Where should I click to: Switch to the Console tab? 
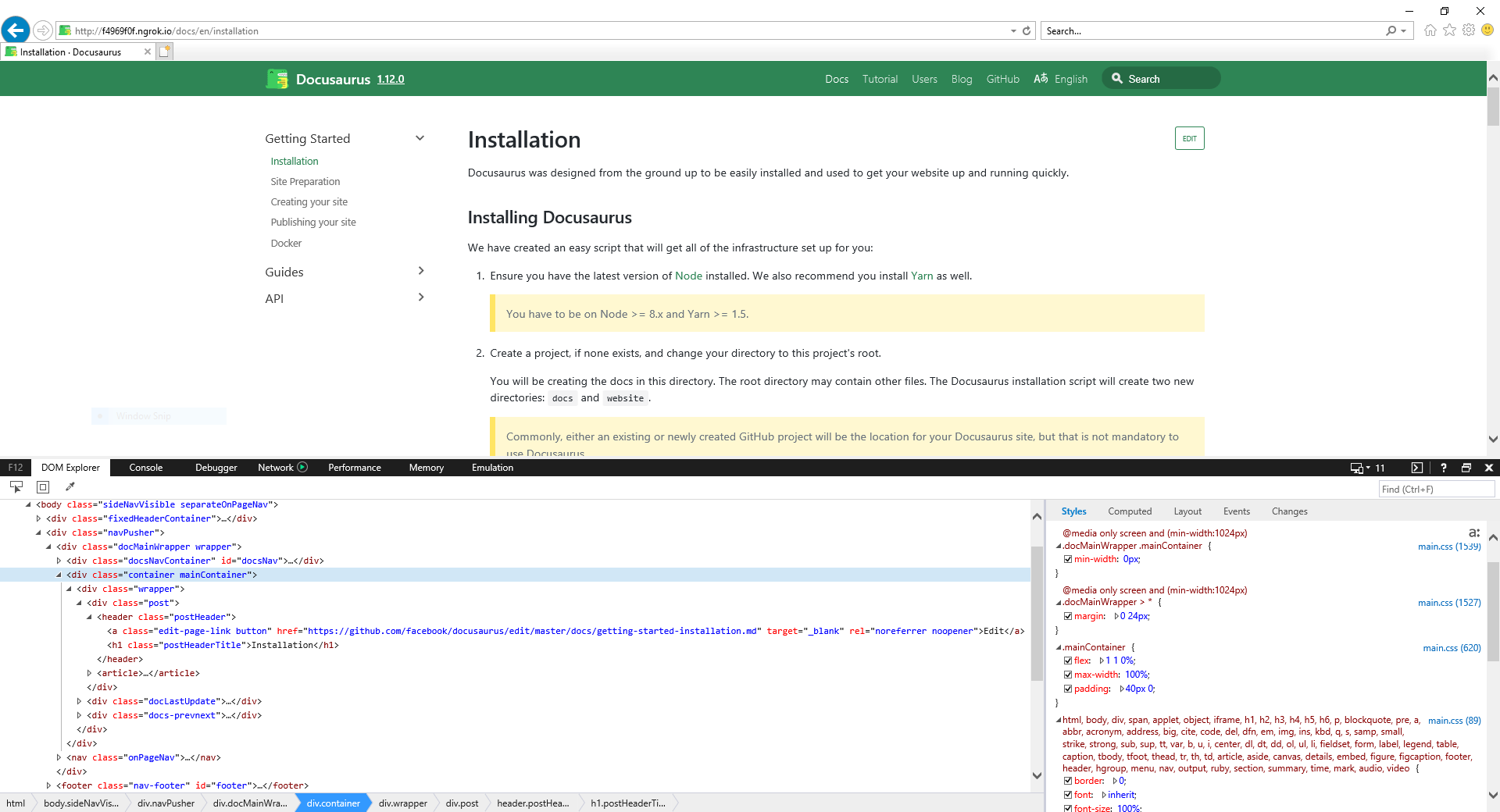(146, 468)
